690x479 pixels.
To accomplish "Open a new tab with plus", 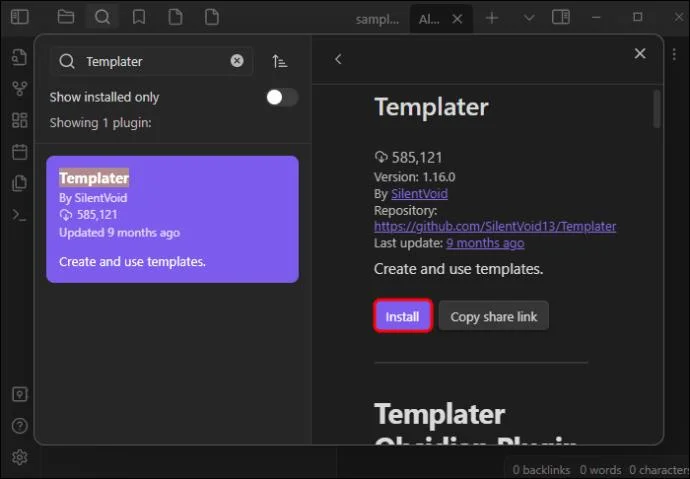I will [x=492, y=18].
